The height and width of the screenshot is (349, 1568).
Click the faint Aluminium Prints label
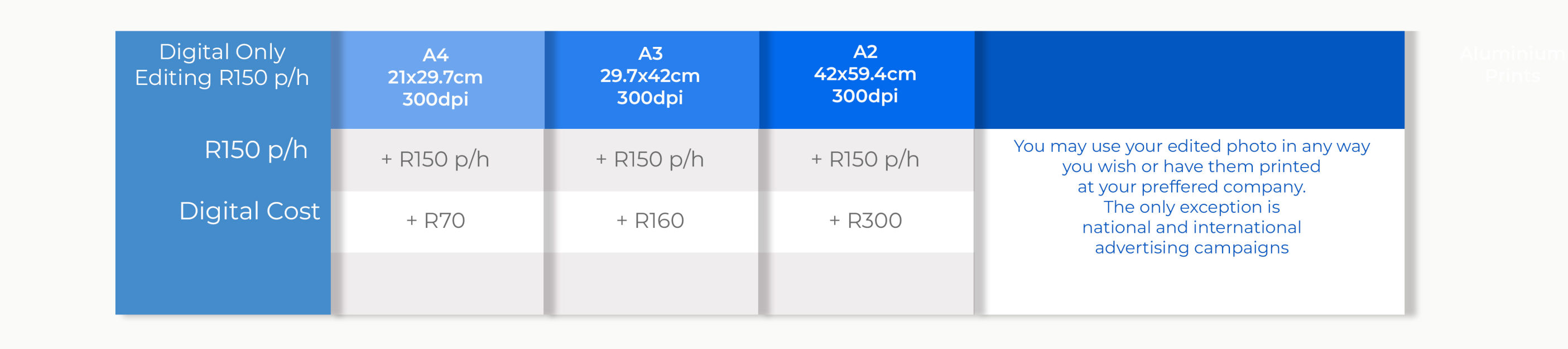[x=1512, y=65]
